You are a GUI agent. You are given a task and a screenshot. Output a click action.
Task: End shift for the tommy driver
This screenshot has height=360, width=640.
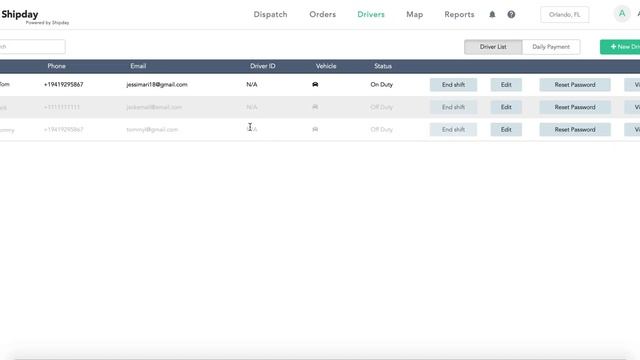(x=453, y=130)
